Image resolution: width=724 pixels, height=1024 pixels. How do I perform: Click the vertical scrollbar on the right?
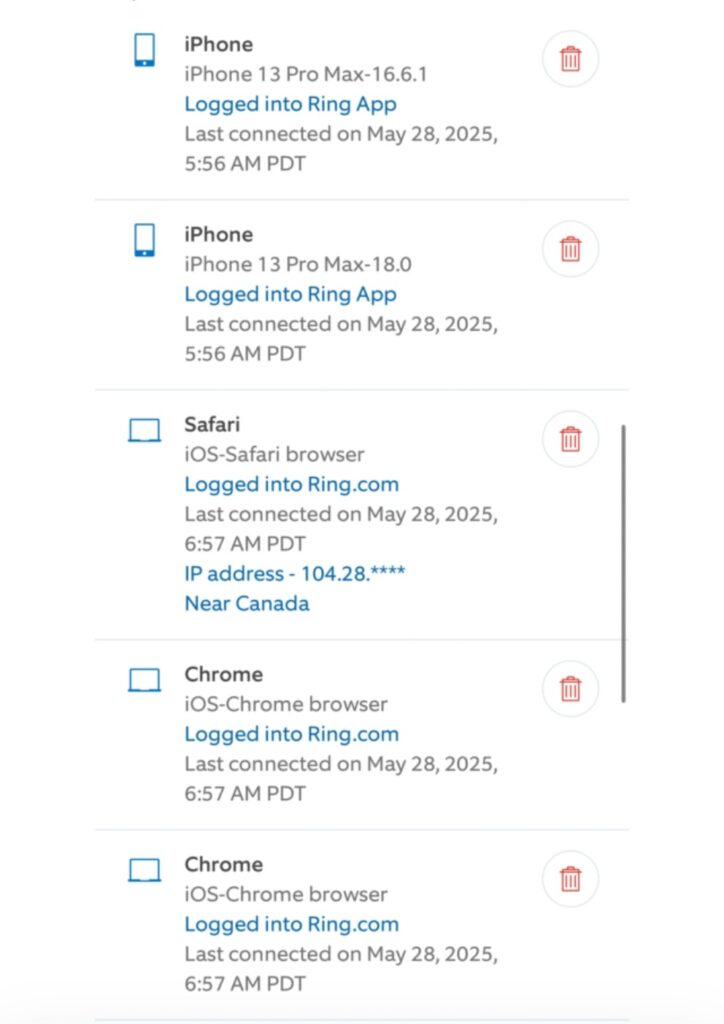click(x=624, y=562)
